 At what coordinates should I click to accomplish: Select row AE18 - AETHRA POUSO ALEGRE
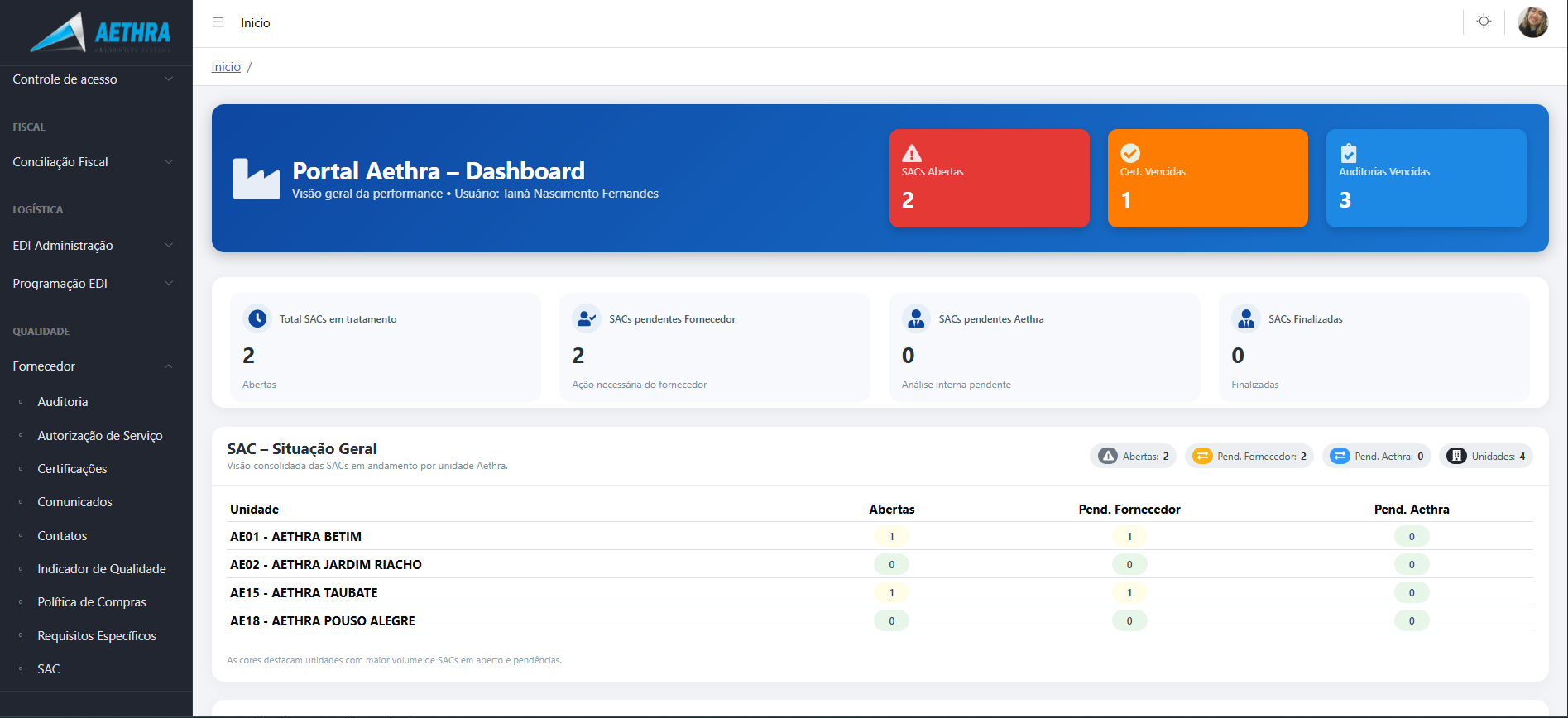coord(880,620)
